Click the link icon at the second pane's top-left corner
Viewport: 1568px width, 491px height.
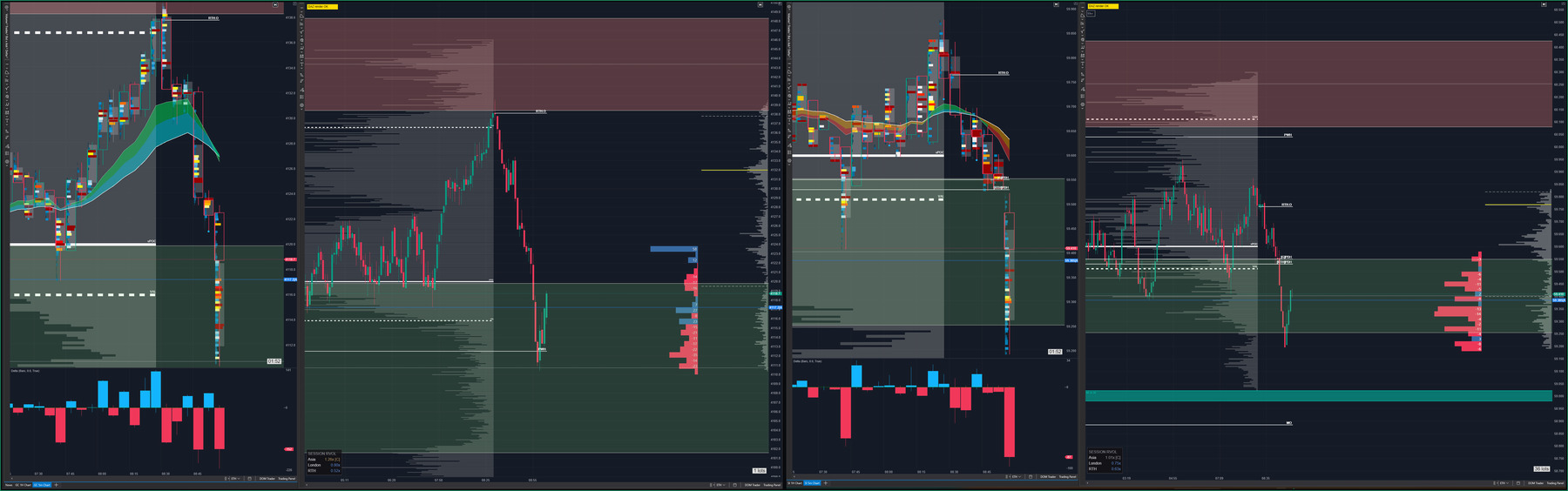pyautogui.click(x=294, y=3)
